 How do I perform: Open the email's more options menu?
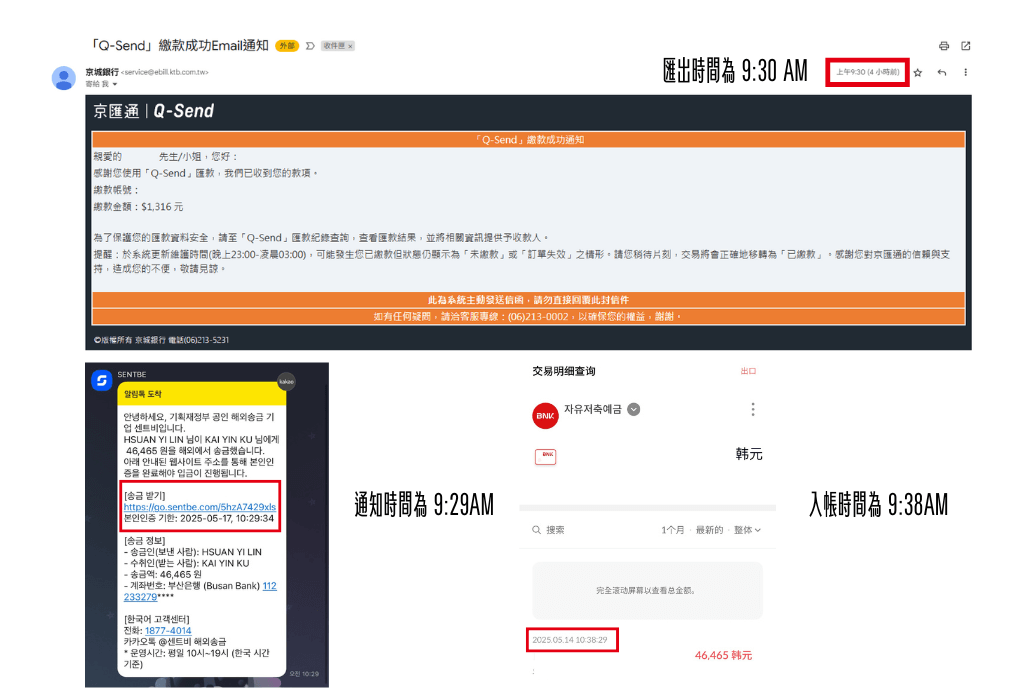[965, 72]
